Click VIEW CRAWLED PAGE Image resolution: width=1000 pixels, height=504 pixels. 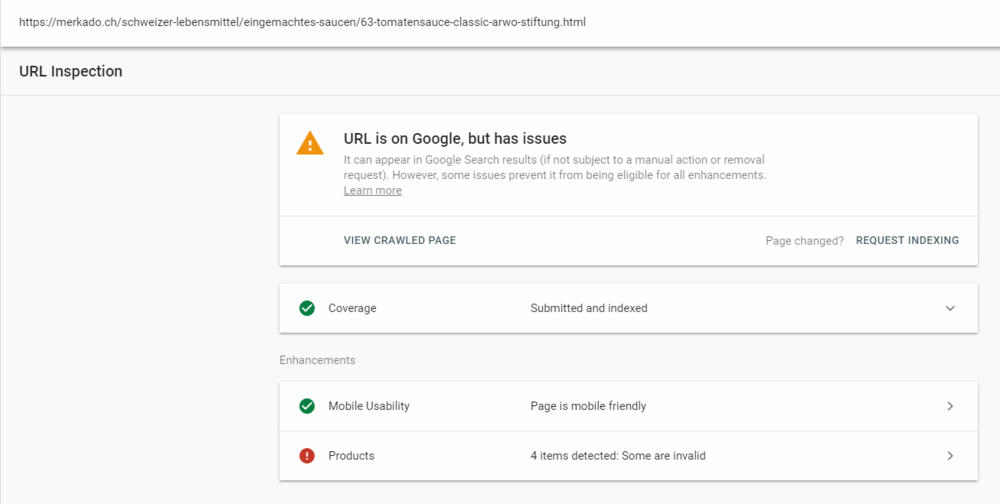(400, 240)
